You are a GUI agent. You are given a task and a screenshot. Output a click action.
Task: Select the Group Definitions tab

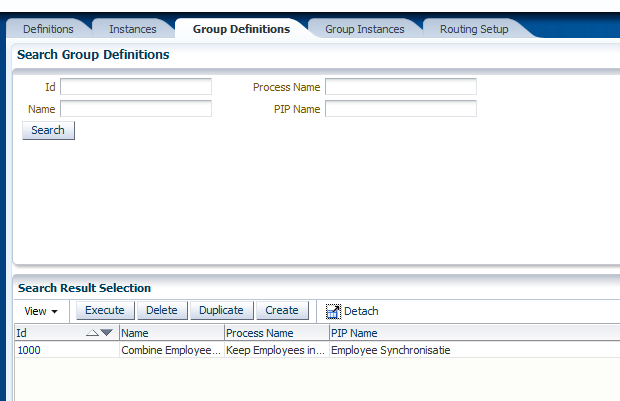241,29
